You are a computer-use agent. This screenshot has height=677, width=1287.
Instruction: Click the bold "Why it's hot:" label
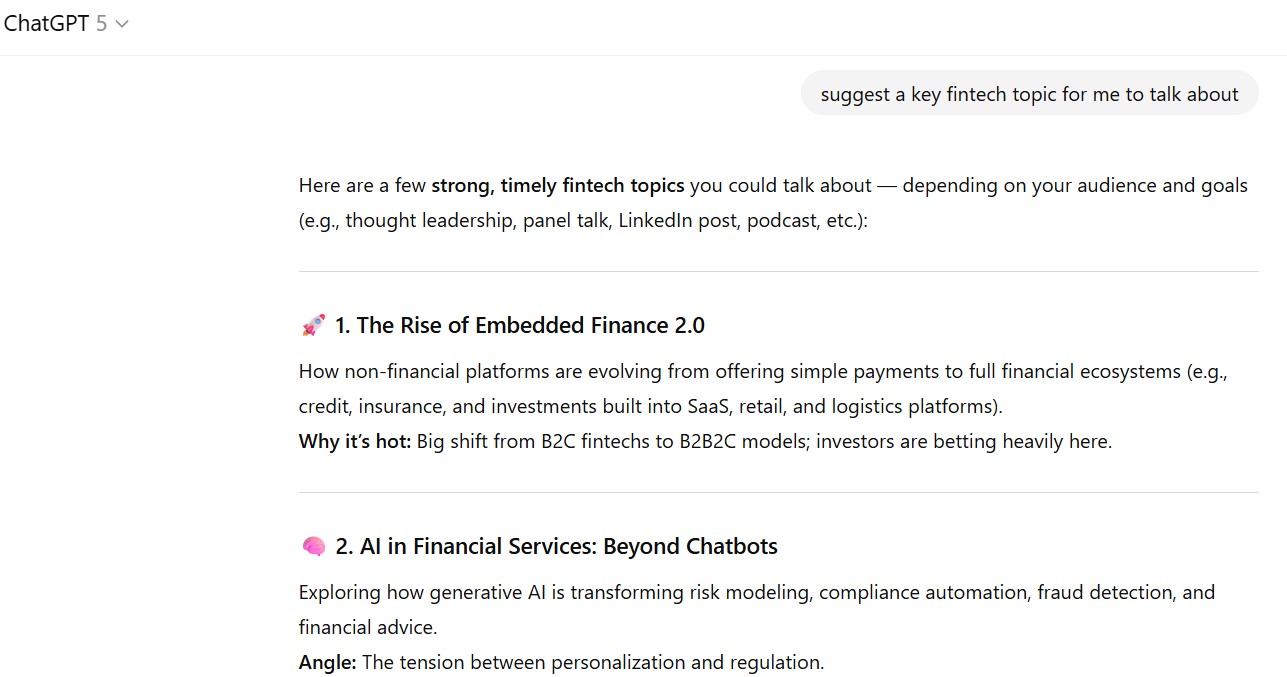[x=355, y=441]
